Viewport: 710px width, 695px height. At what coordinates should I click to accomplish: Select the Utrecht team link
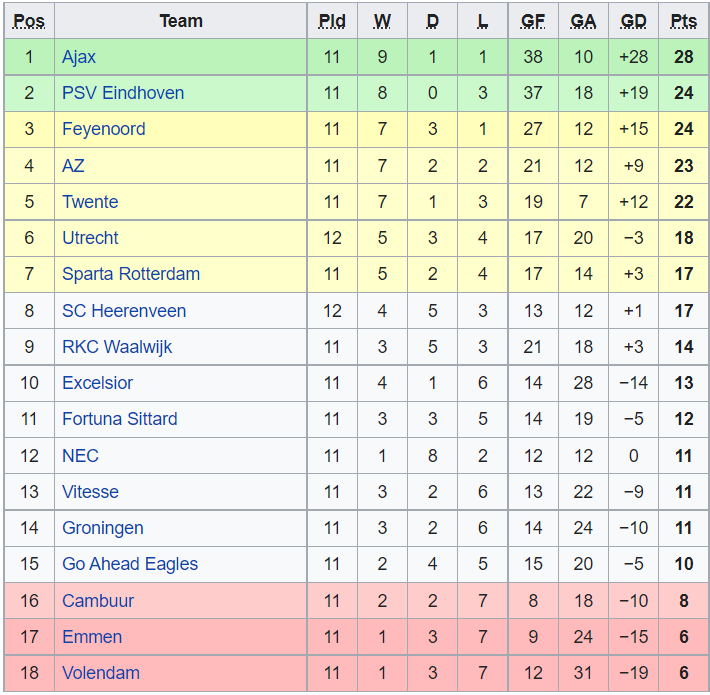tap(90, 238)
